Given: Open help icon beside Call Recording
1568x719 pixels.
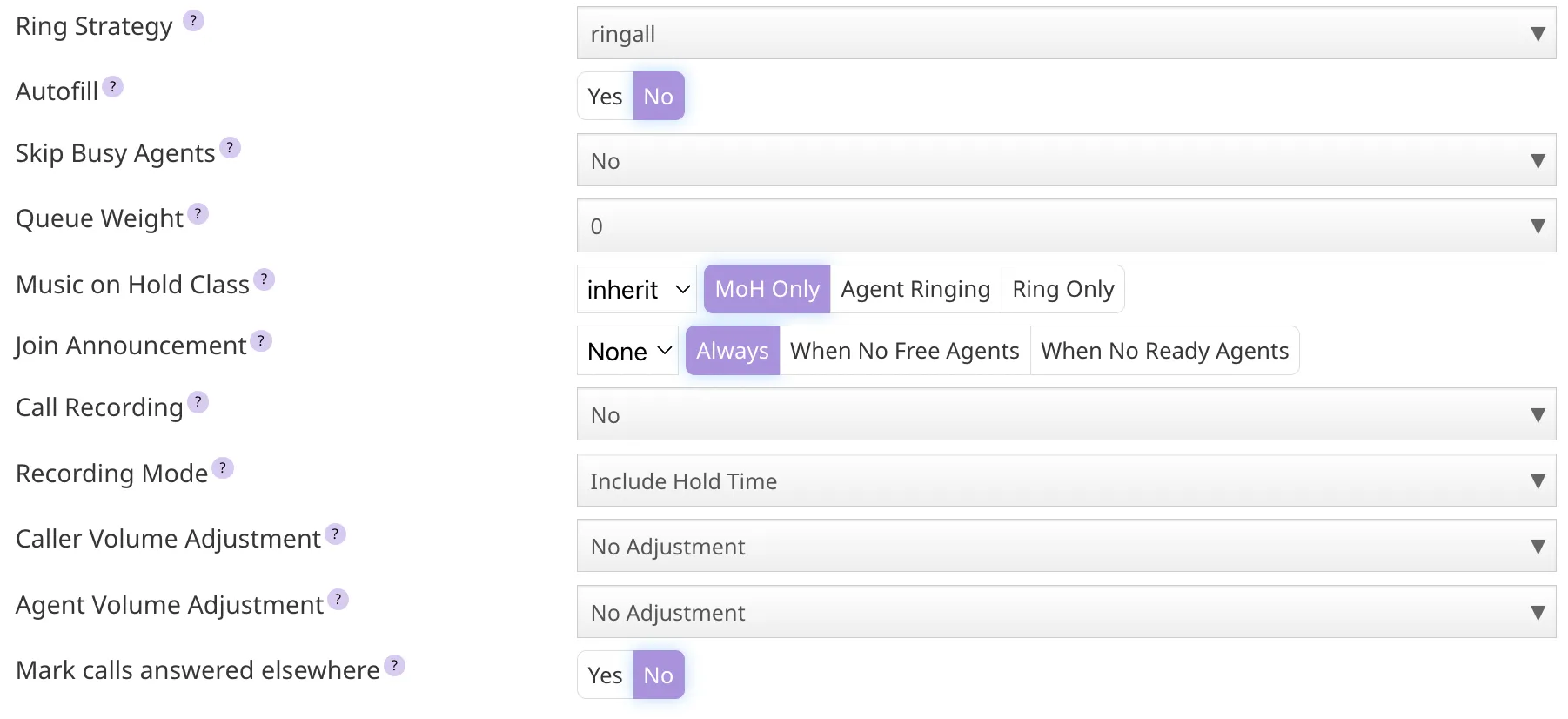Looking at the screenshot, I should point(198,402).
